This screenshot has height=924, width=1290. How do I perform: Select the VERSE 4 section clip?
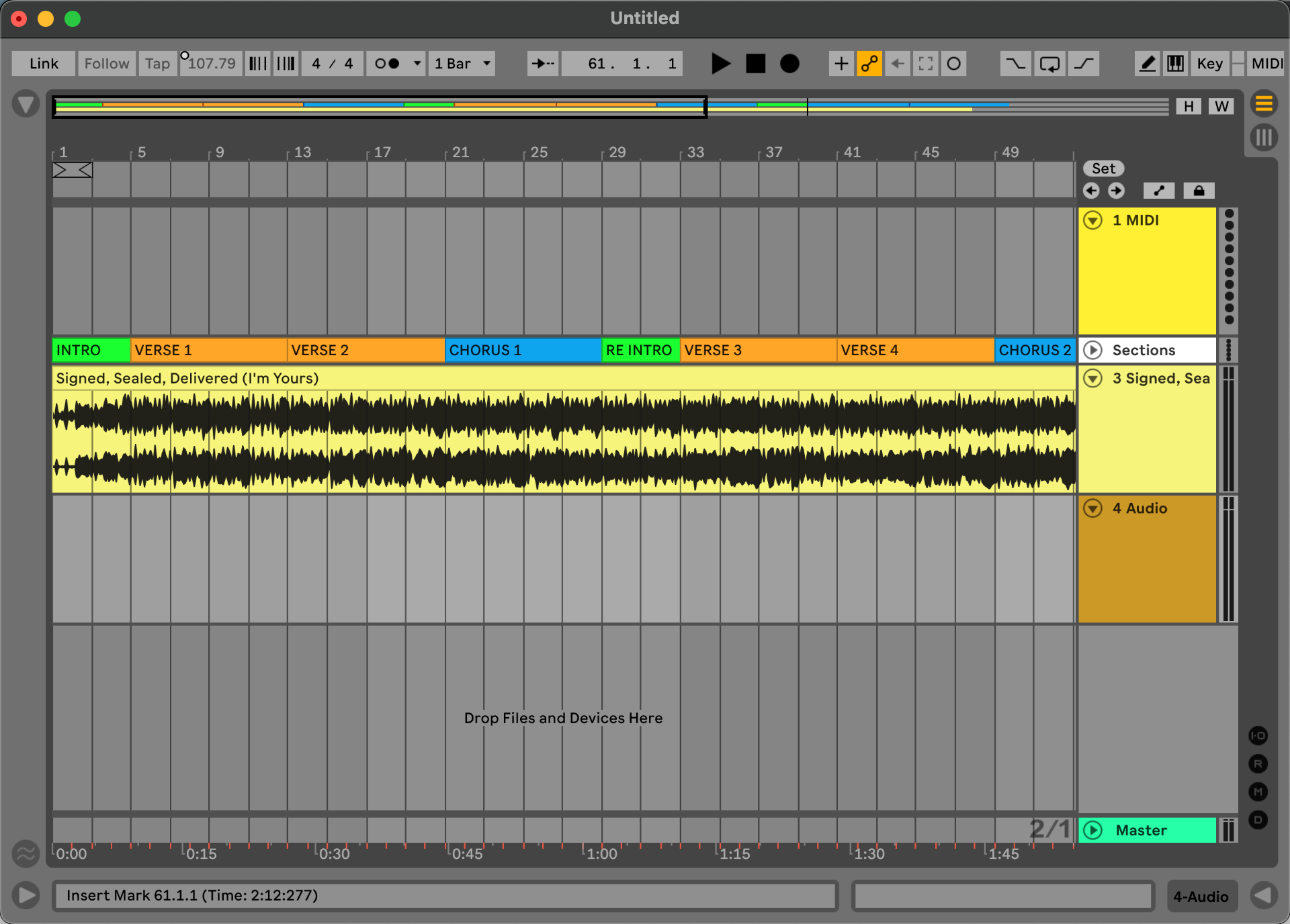point(916,350)
